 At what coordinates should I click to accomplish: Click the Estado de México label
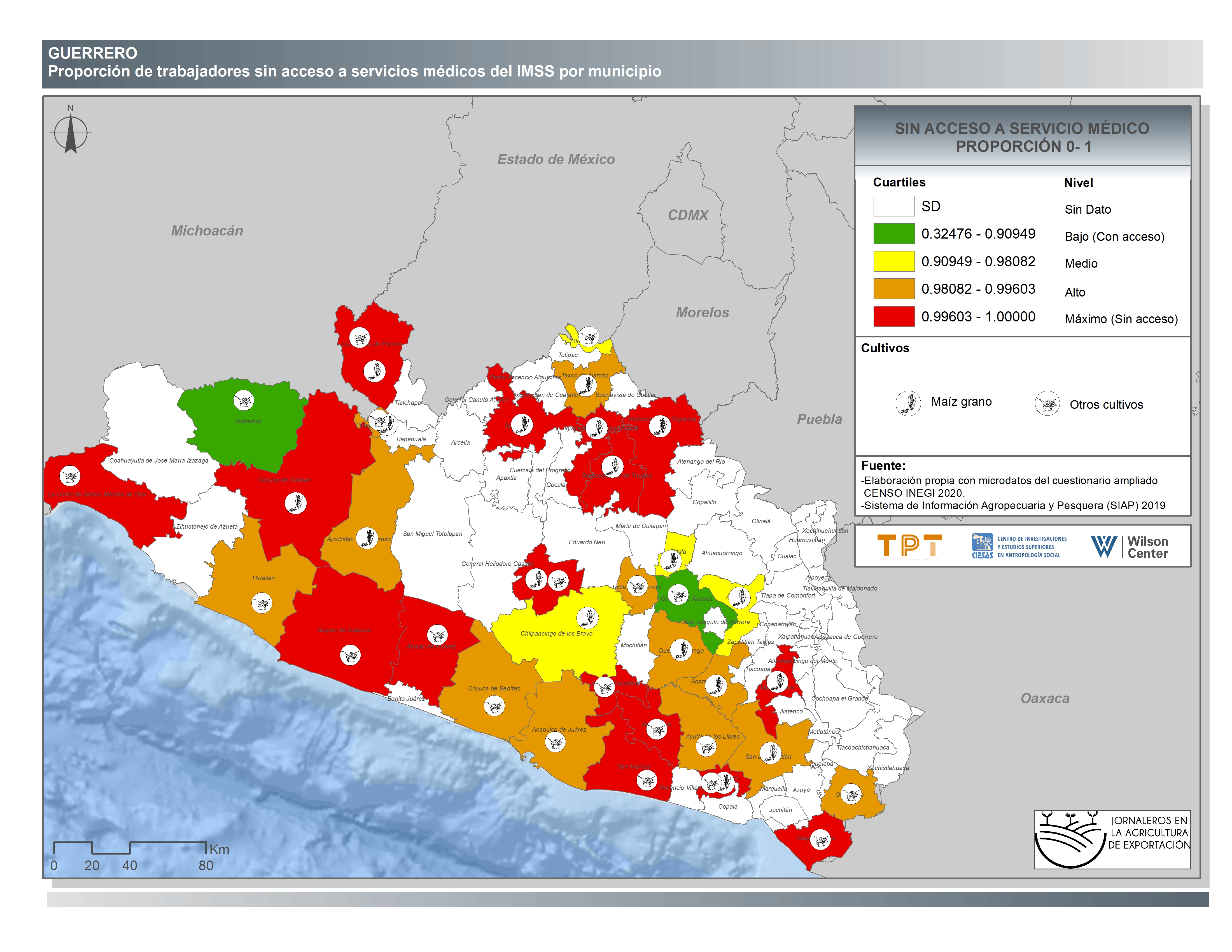pyautogui.click(x=556, y=160)
